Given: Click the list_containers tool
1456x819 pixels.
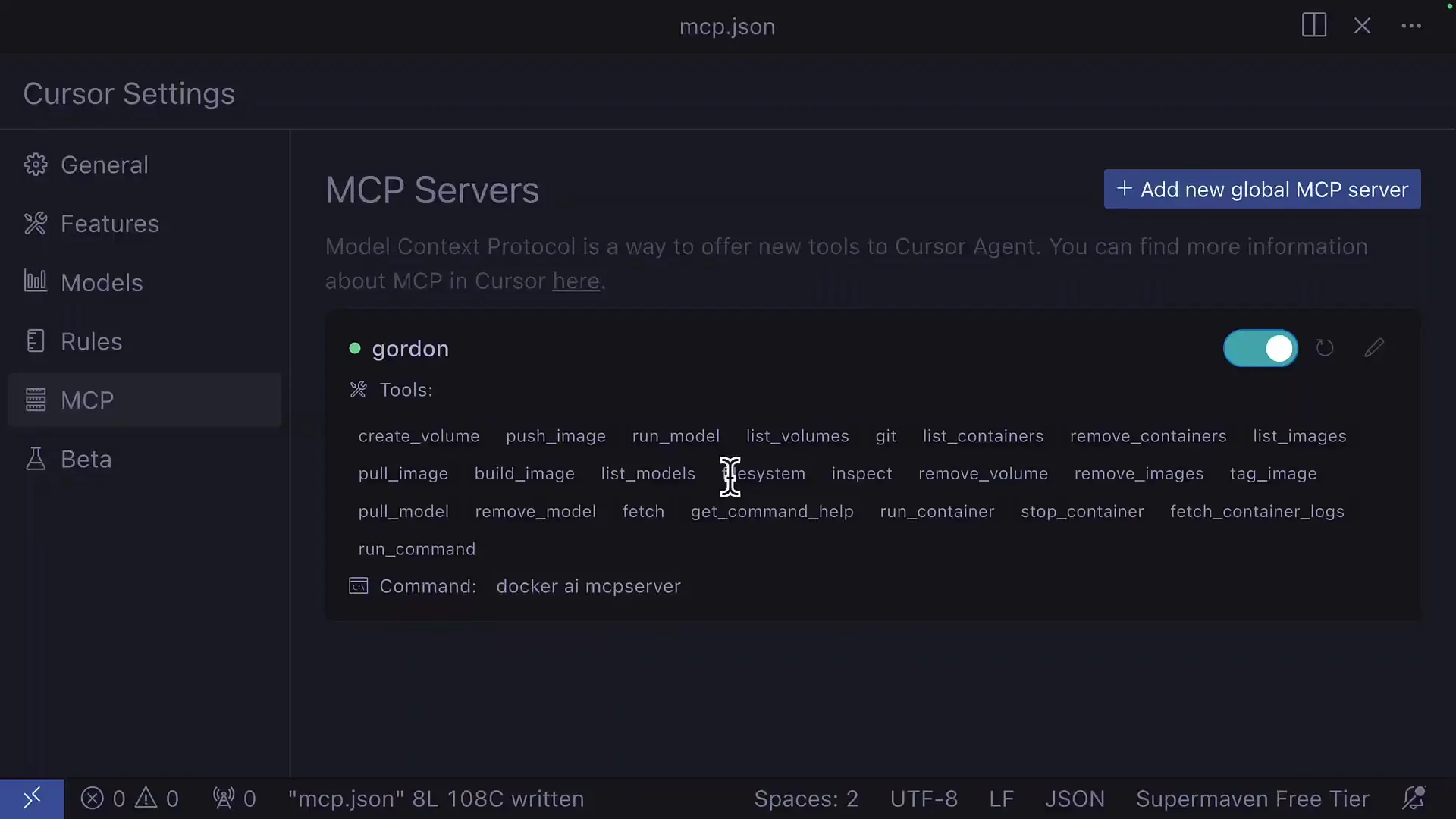Looking at the screenshot, I should coord(983,436).
